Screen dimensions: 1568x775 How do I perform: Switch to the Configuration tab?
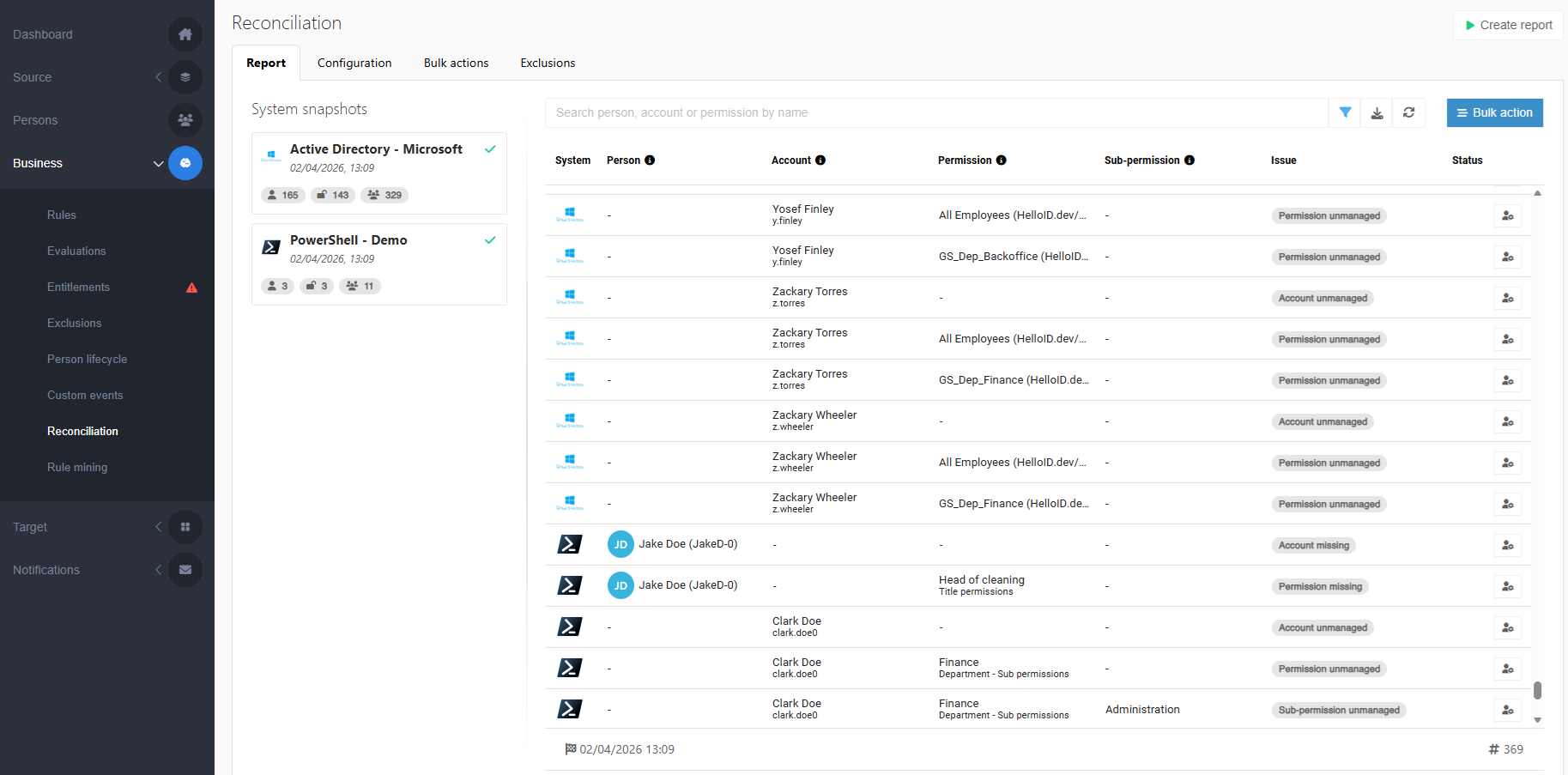click(354, 64)
